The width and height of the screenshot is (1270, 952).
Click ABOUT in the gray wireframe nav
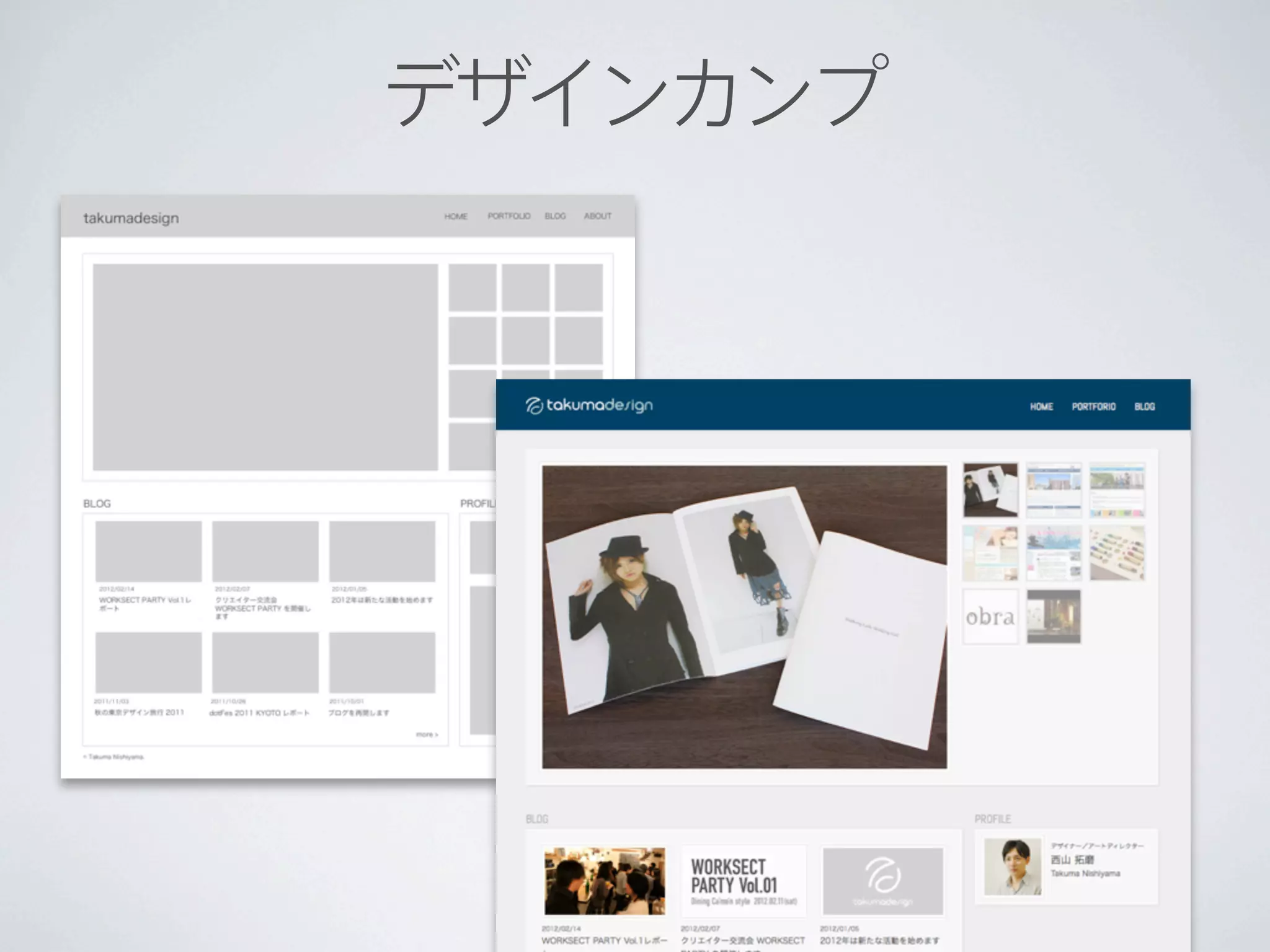(x=597, y=216)
